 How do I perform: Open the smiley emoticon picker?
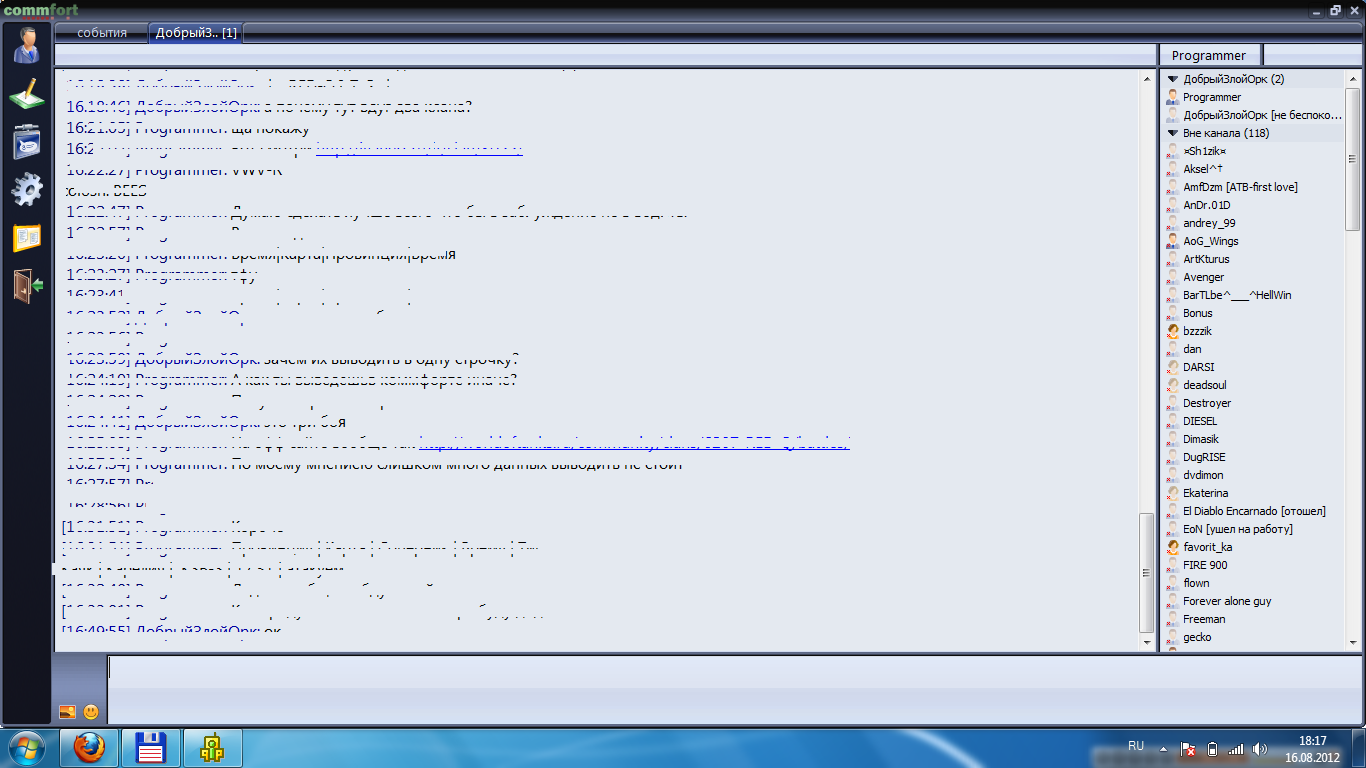click(91, 712)
